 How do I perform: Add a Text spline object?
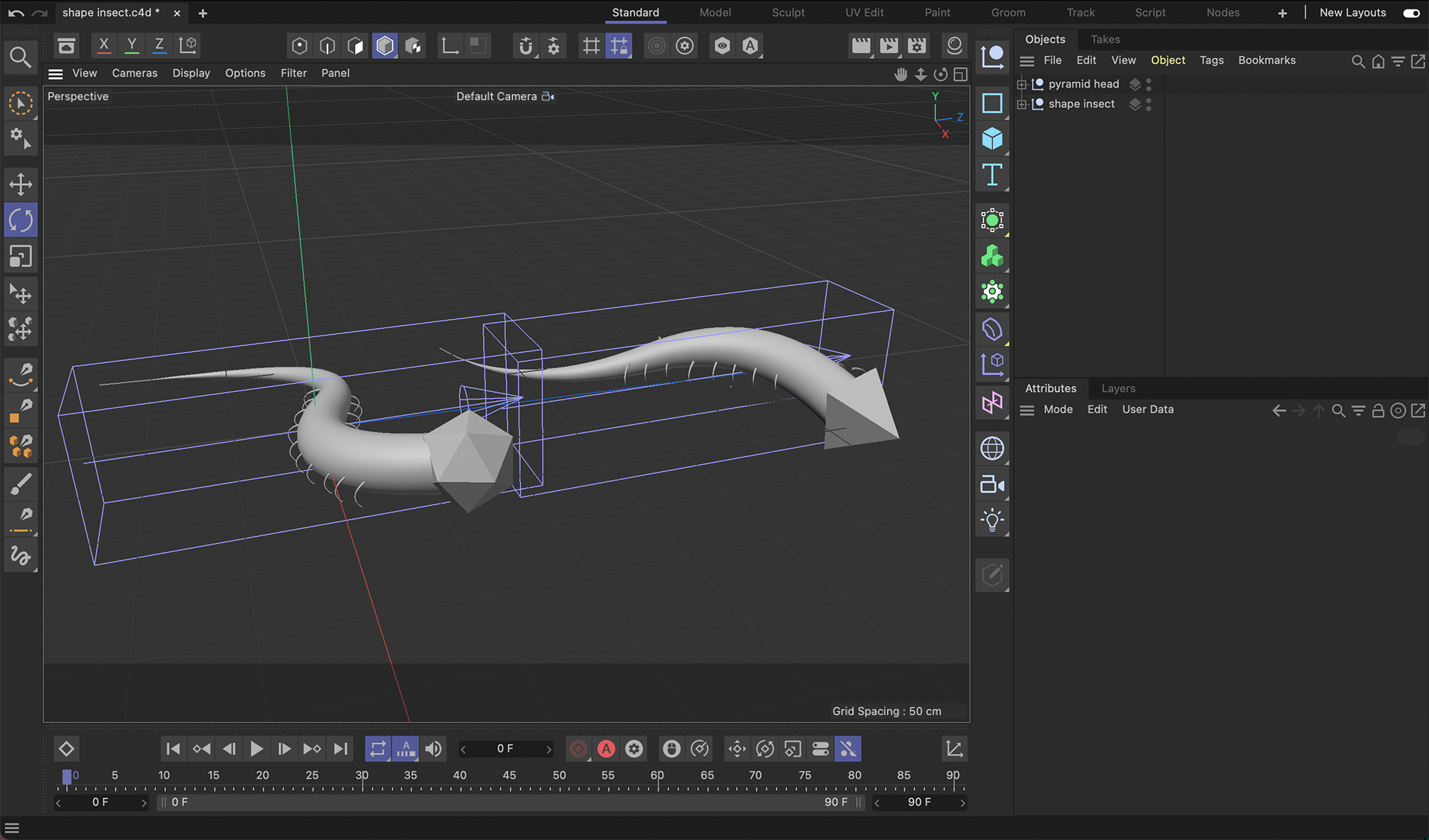coord(991,176)
